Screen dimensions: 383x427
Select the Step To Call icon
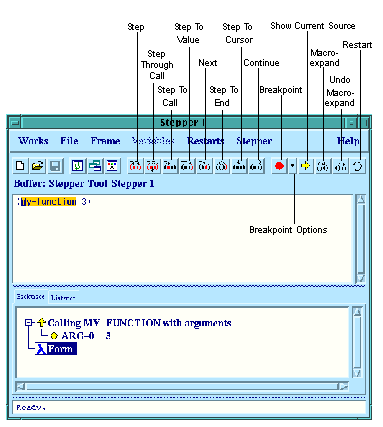(x=170, y=166)
